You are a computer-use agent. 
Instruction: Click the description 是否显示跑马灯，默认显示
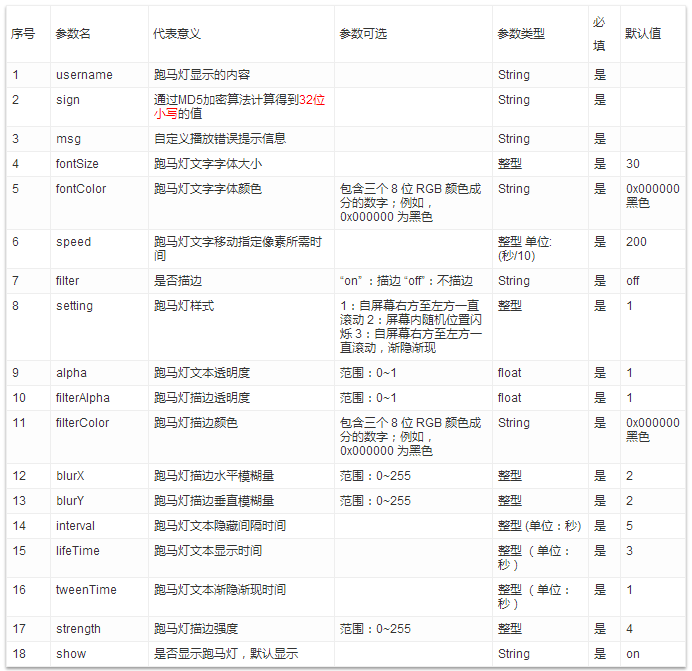click(226, 654)
